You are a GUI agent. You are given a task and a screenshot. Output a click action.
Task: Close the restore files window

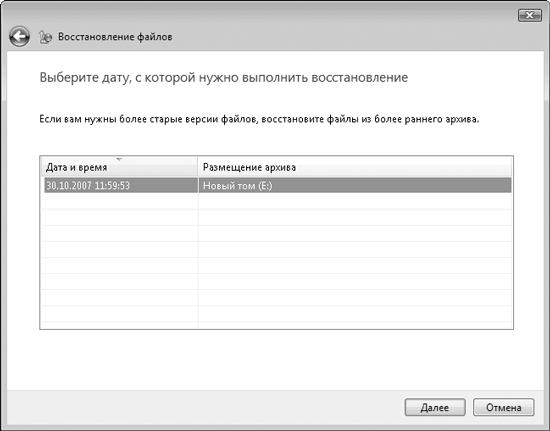pos(529,15)
